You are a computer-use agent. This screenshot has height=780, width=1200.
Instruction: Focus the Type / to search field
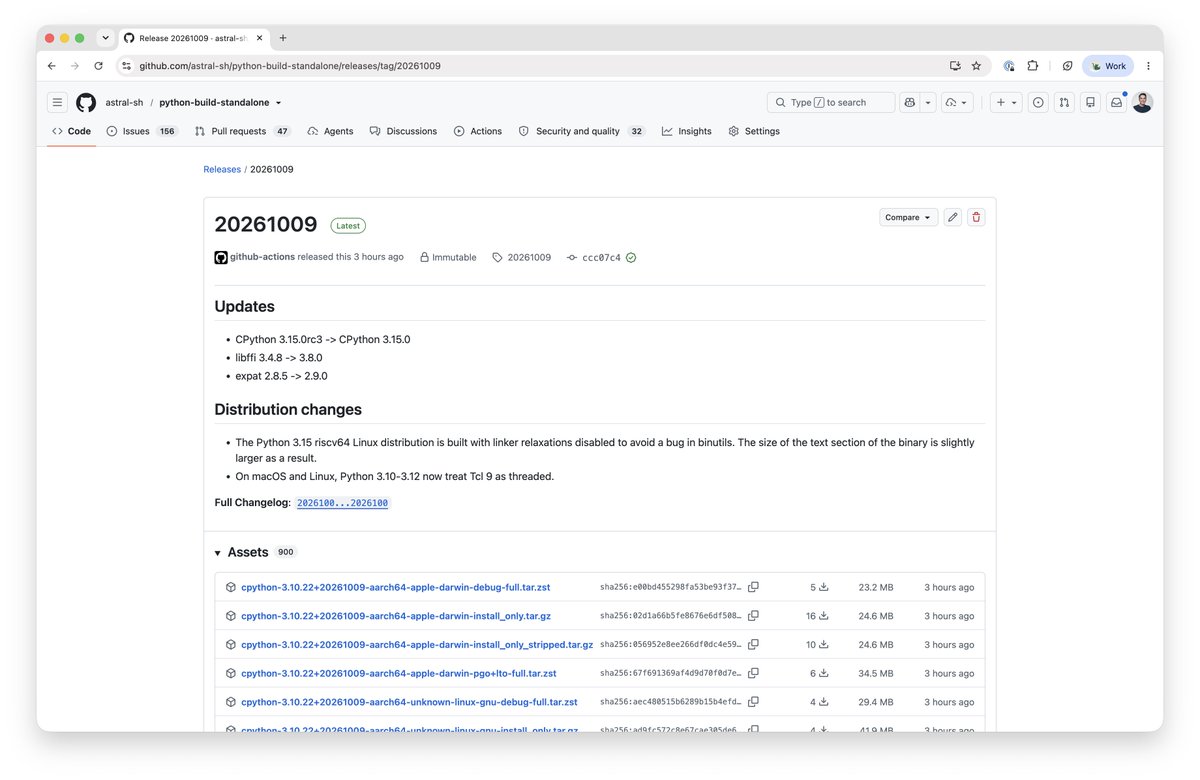831,102
